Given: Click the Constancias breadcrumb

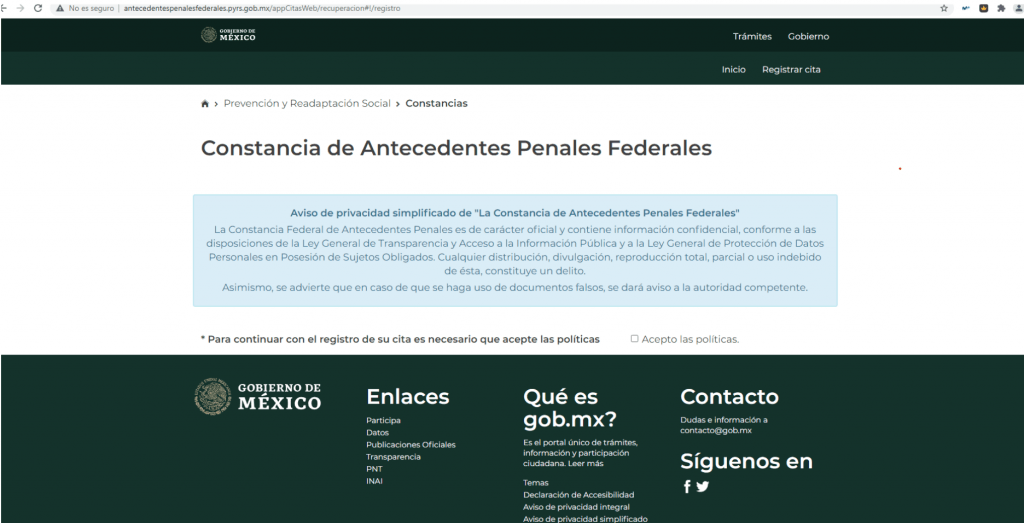Looking at the screenshot, I should (x=436, y=103).
